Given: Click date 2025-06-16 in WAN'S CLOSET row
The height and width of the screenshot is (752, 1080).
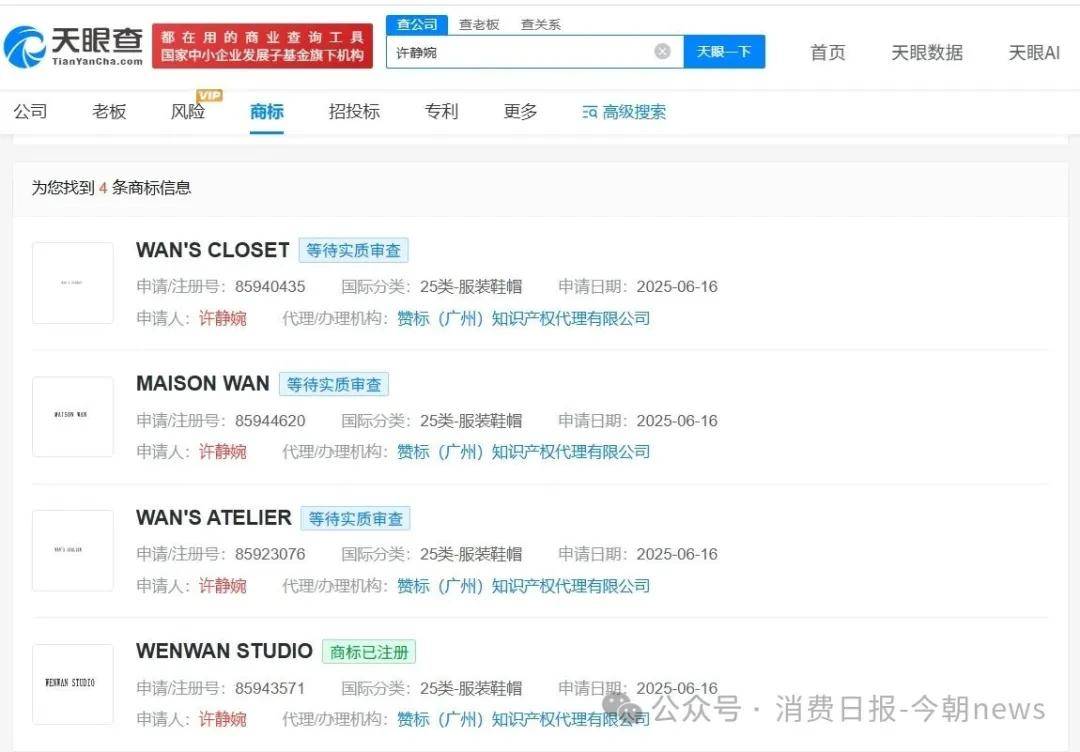Looking at the screenshot, I should pos(677,286).
